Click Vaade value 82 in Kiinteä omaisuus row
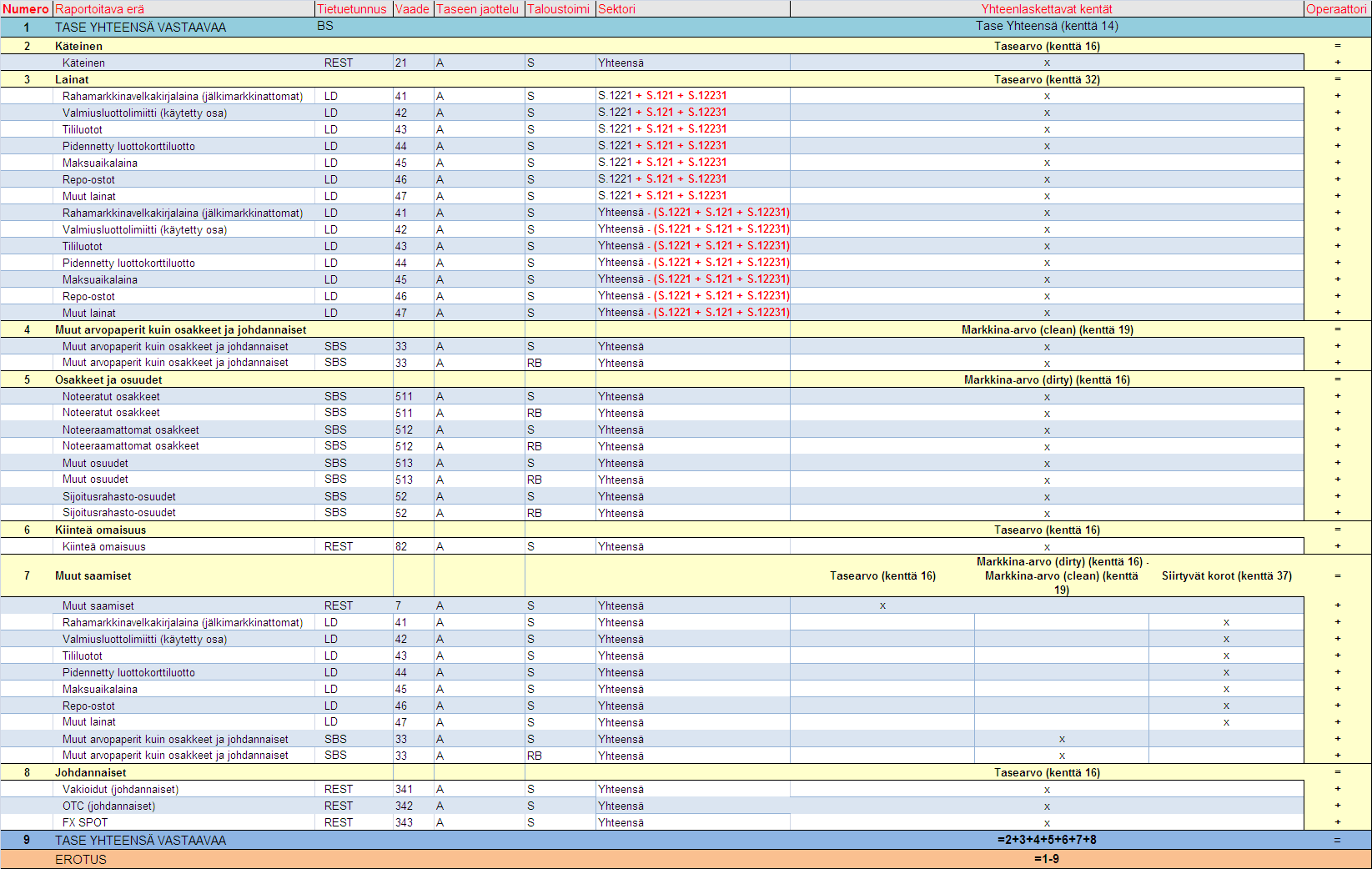The image size is (1372, 869). tap(401, 546)
